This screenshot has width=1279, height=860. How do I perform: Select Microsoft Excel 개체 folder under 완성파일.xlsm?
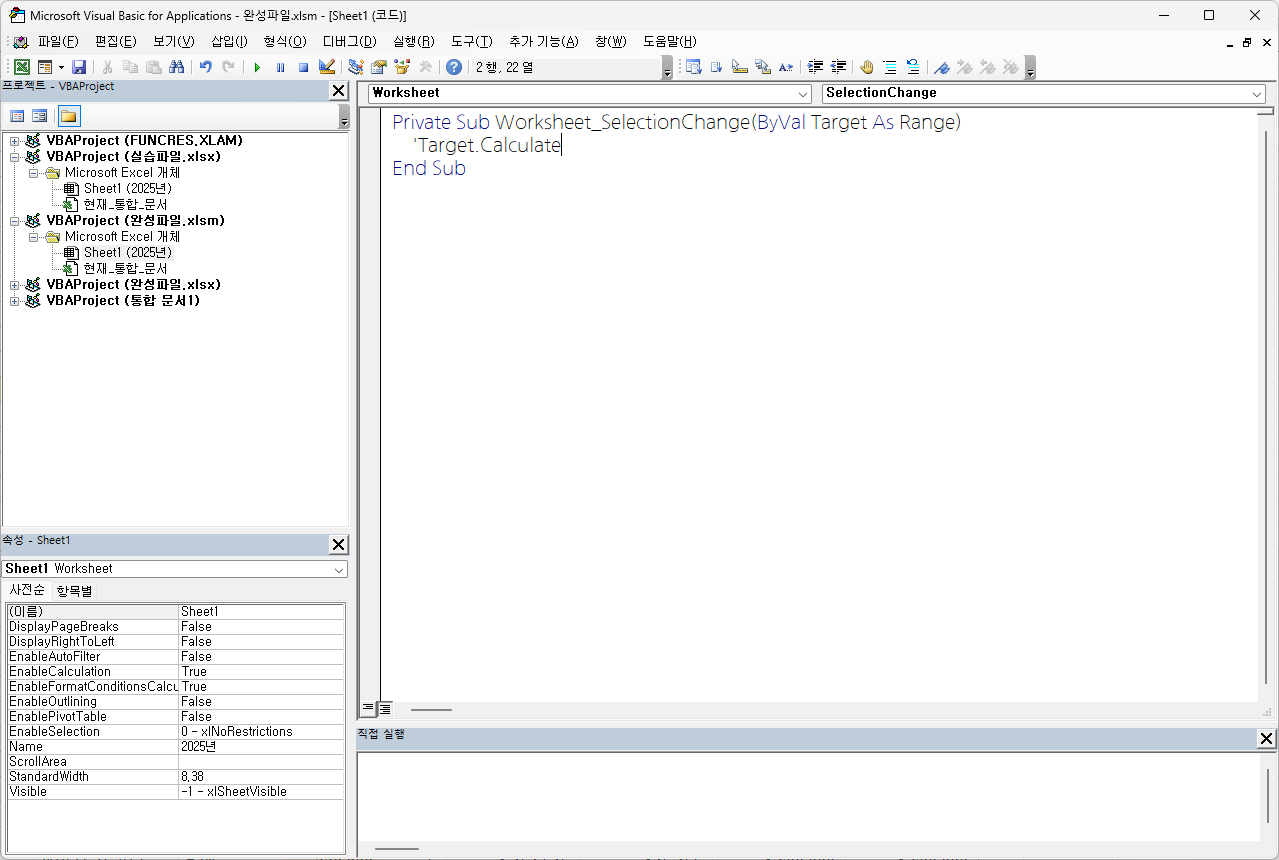click(x=122, y=236)
